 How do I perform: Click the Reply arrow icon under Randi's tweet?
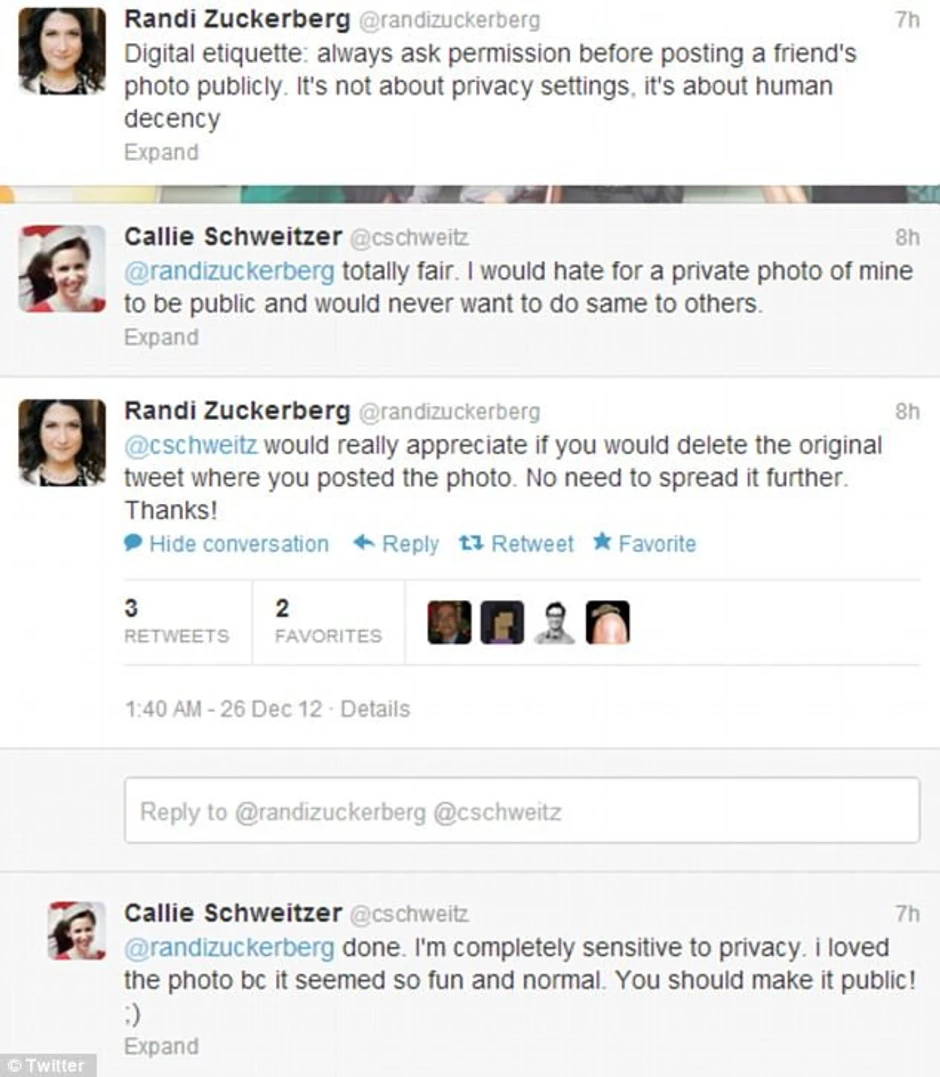point(364,543)
